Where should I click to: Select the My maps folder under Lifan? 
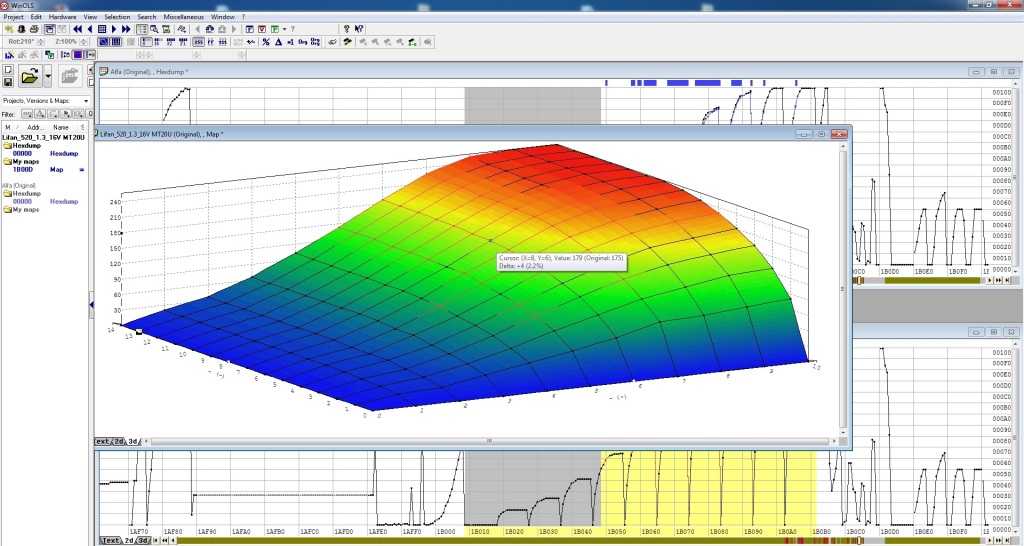click(22, 161)
